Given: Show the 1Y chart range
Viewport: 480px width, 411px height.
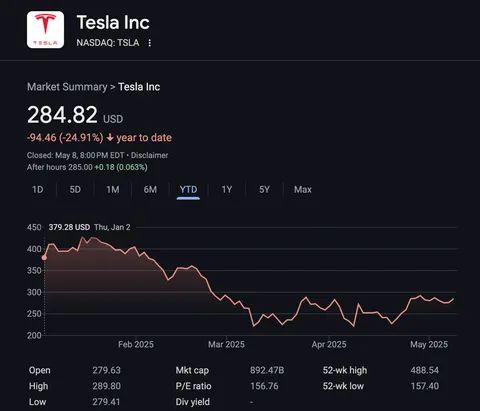Looking at the screenshot, I should (227, 190).
